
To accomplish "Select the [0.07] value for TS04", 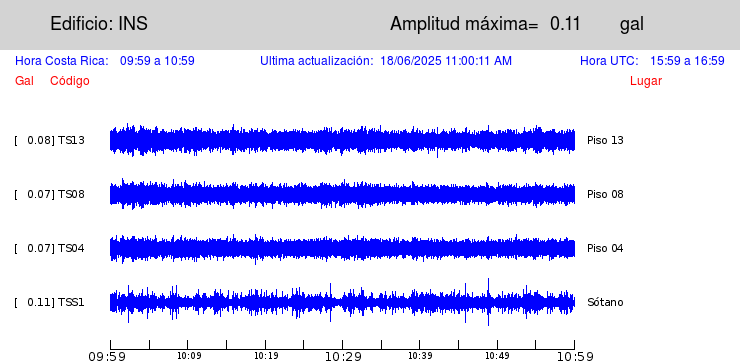I will 34,248.
